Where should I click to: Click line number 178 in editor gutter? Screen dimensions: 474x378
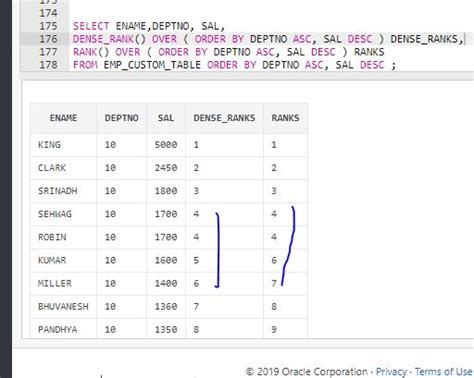pos(48,65)
